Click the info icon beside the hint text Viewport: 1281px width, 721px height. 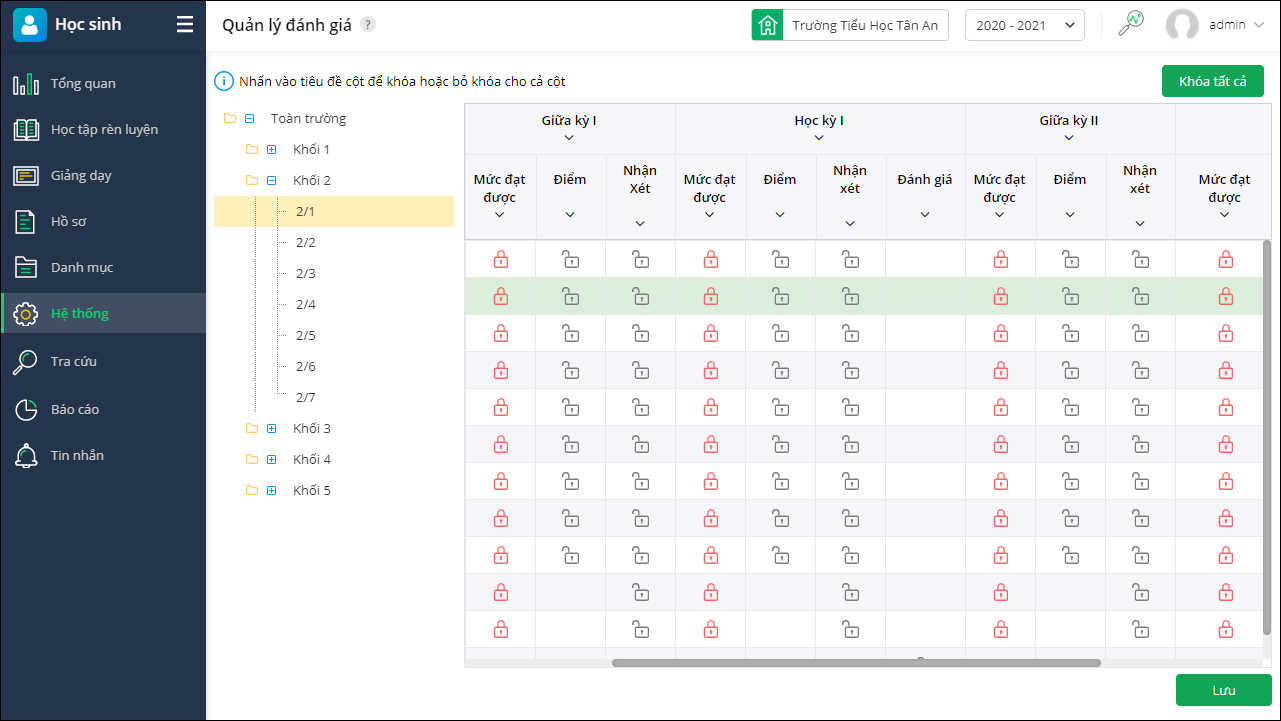pyautogui.click(x=224, y=81)
